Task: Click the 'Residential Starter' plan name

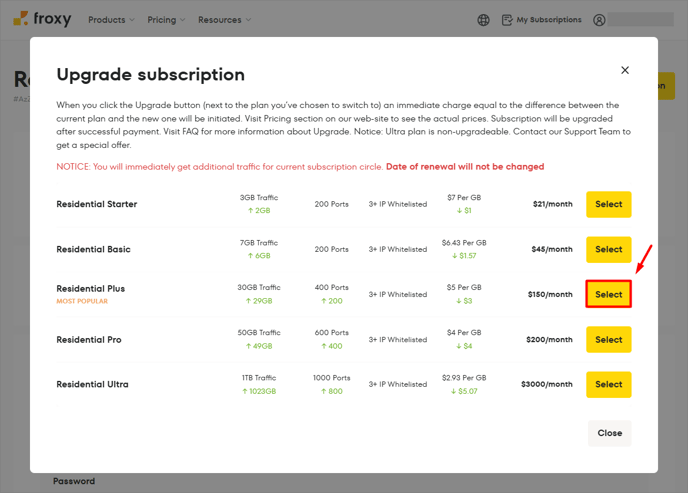Action: coord(97,204)
